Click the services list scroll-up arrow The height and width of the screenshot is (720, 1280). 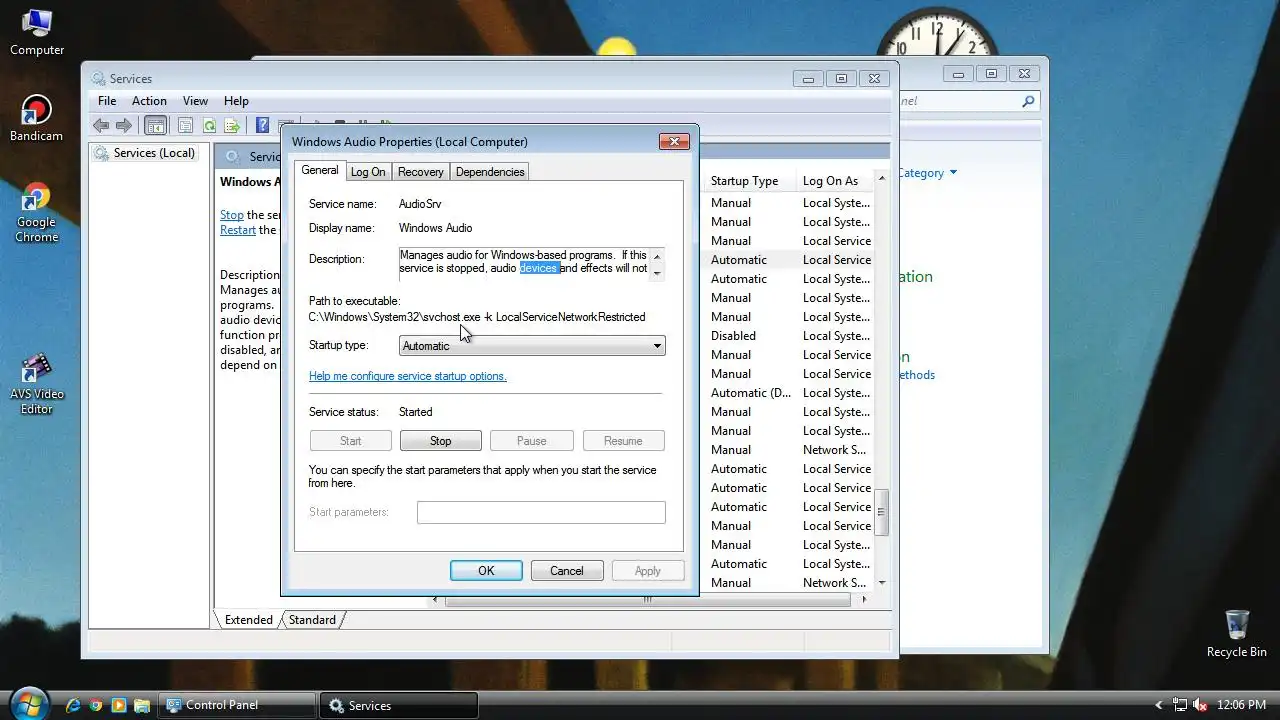pyautogui.click(x=882, y=180)
